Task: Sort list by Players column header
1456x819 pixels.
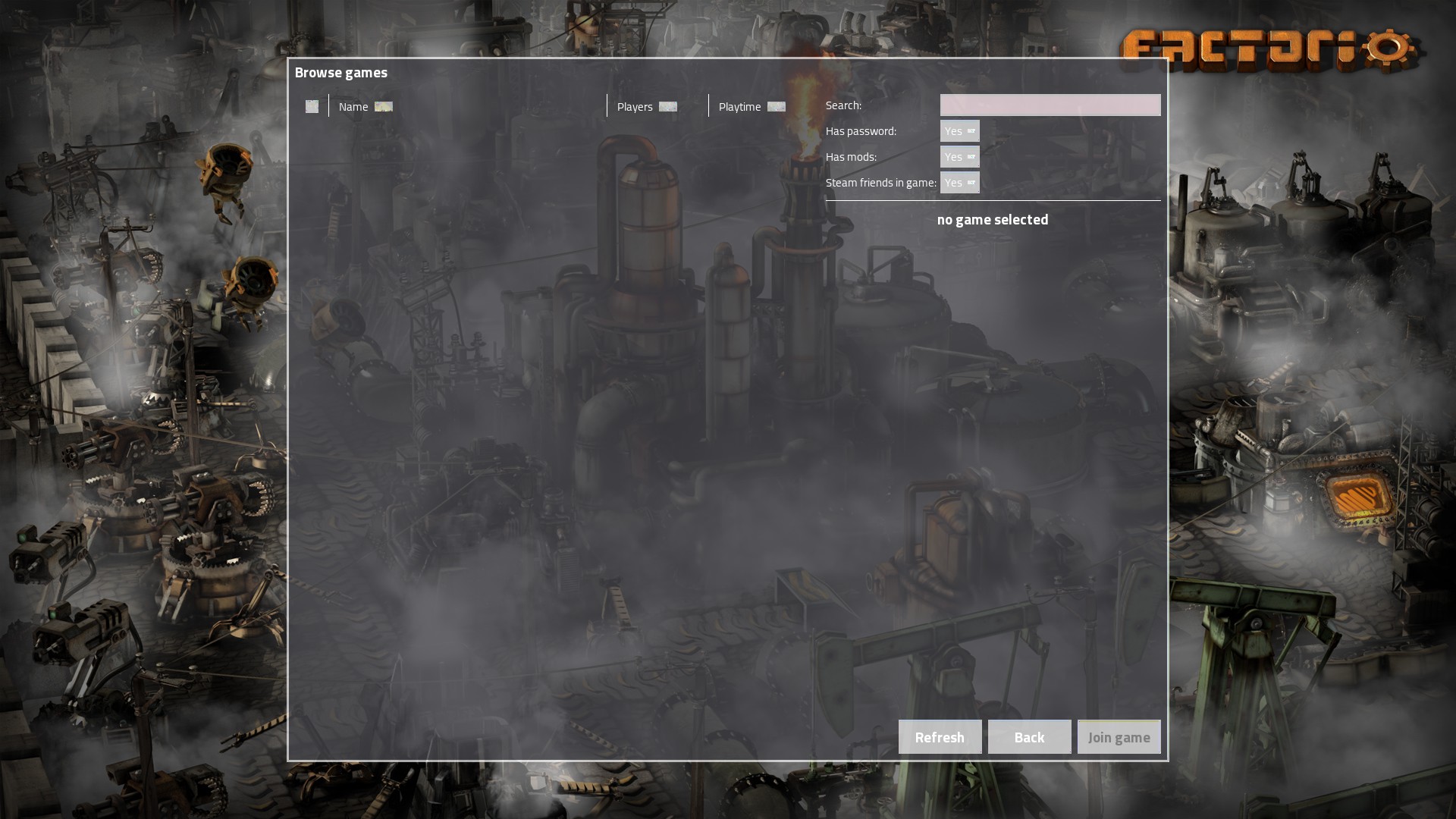Action: pos(635,107)
